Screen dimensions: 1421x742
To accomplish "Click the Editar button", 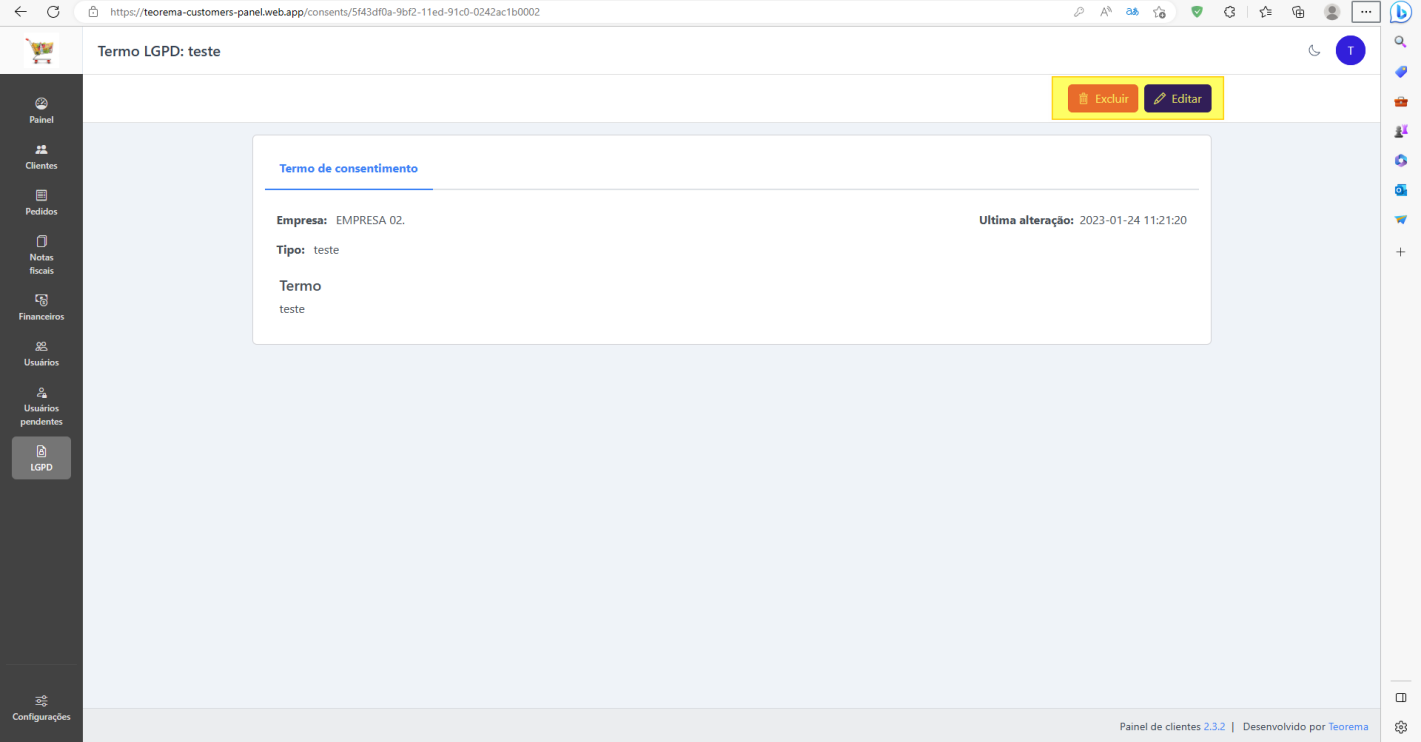I will 1177,98.
